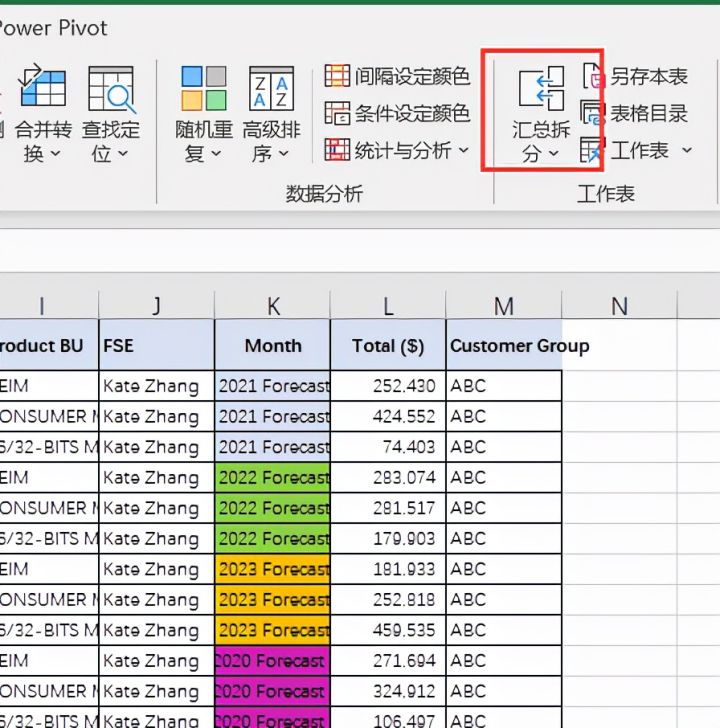Click the cell with total 283.074
Screen dimensions: 720x728
click(x=388, y=477)
